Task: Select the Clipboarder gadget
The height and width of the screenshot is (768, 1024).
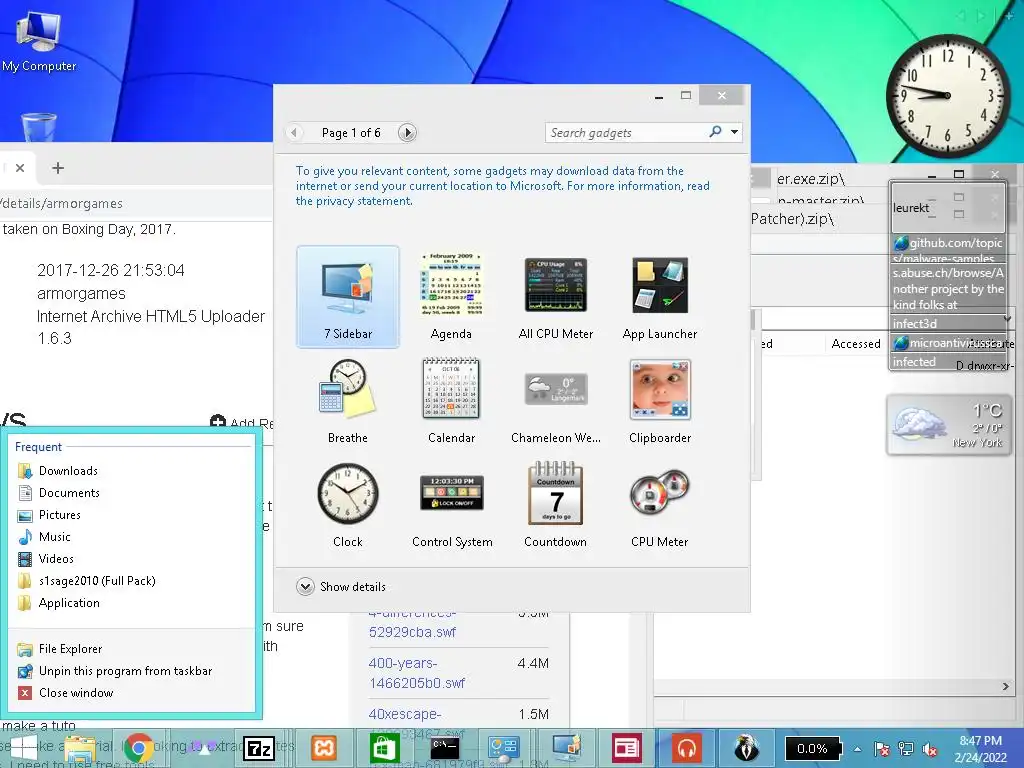Action: pos(660,401)
